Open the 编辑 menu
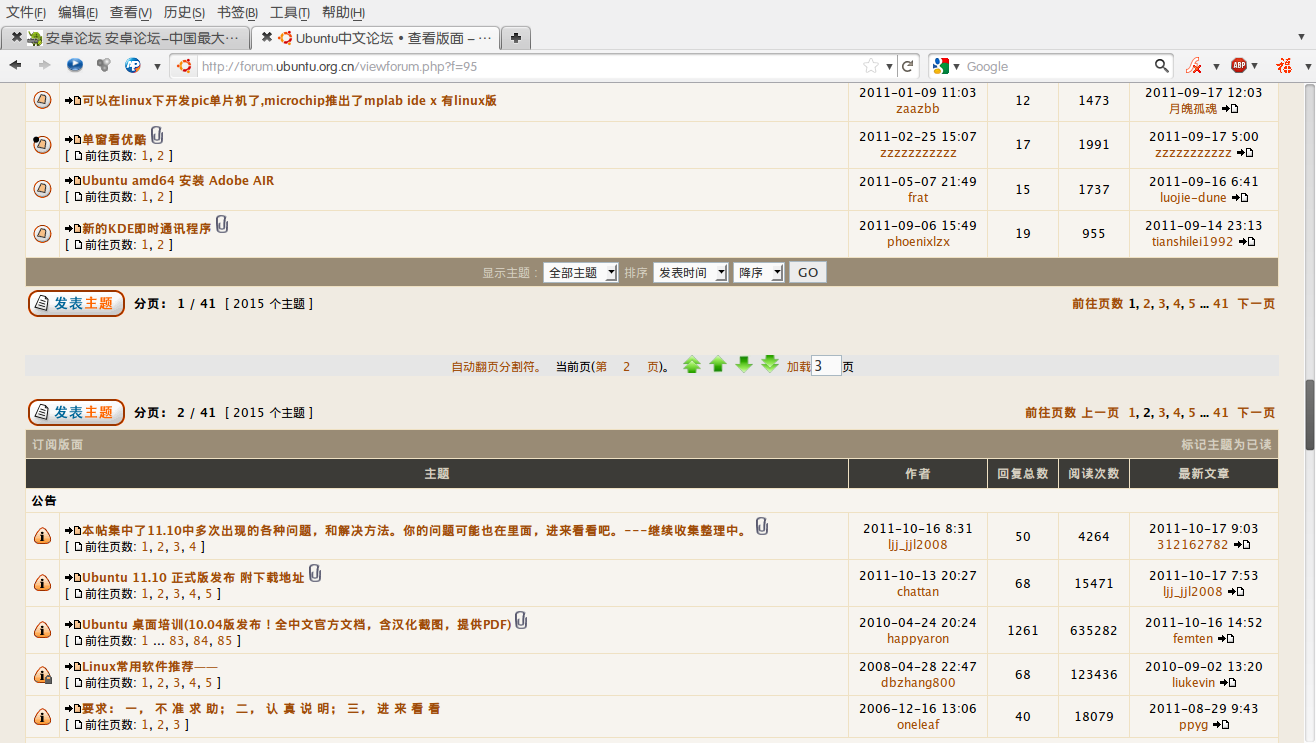Image resolution: width=1316 pixels, height=743 pixels. 78,12
